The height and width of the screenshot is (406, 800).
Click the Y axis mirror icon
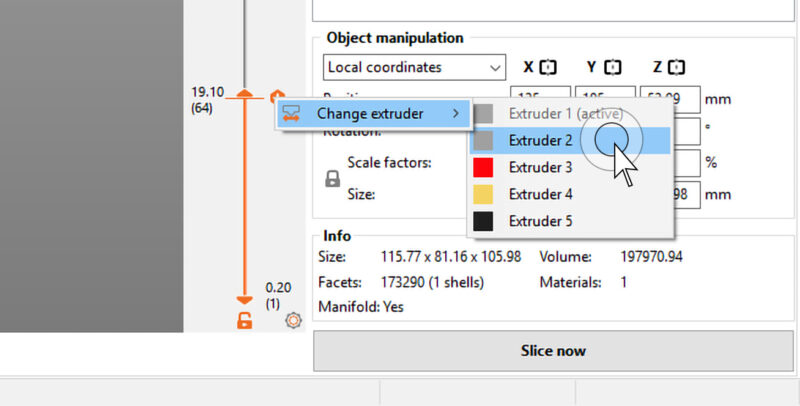coord(612,68)
